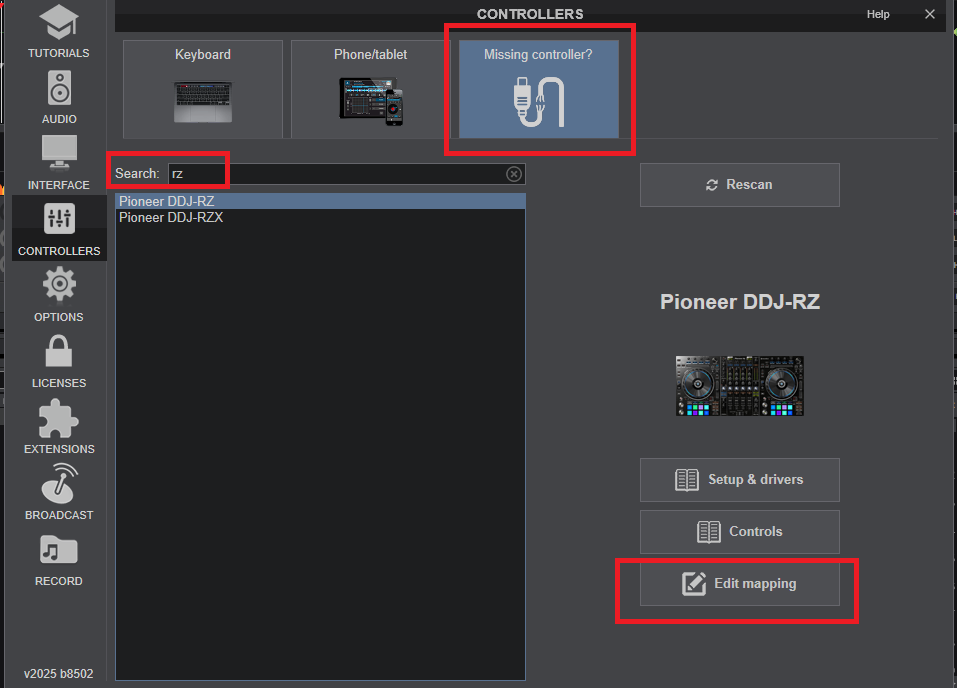The height and width of the screenshot is (688, 957).
Task: Open the Interface settings section
Action: 59,163
